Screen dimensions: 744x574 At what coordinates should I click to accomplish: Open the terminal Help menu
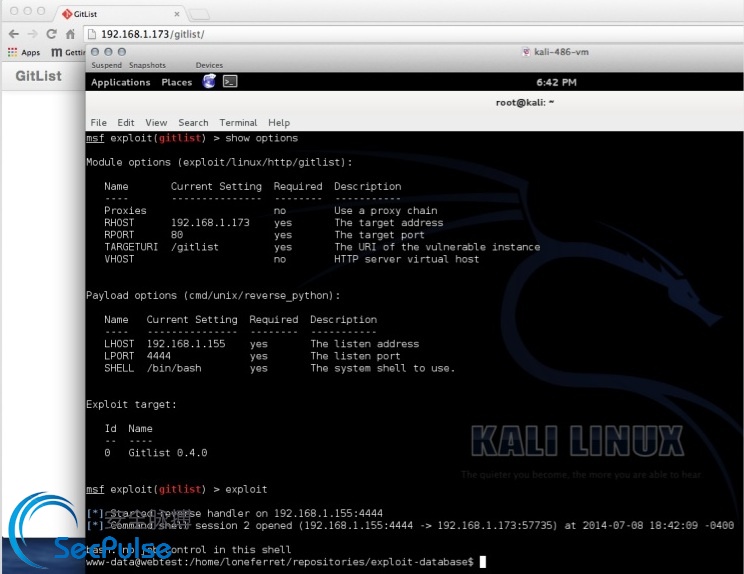[x=279, y=122]
